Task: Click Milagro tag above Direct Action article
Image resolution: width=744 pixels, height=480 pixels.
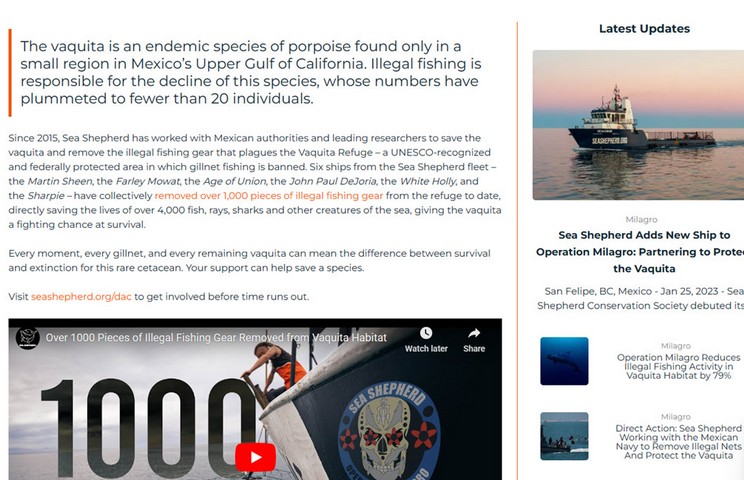Action: click(676, 417)
